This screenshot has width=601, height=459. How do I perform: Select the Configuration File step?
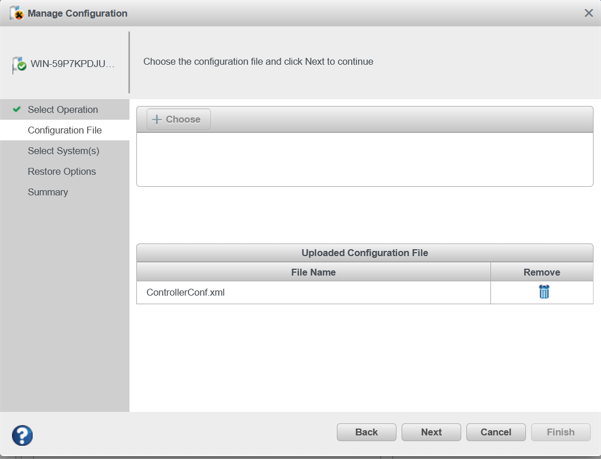[x=64, y=130]
